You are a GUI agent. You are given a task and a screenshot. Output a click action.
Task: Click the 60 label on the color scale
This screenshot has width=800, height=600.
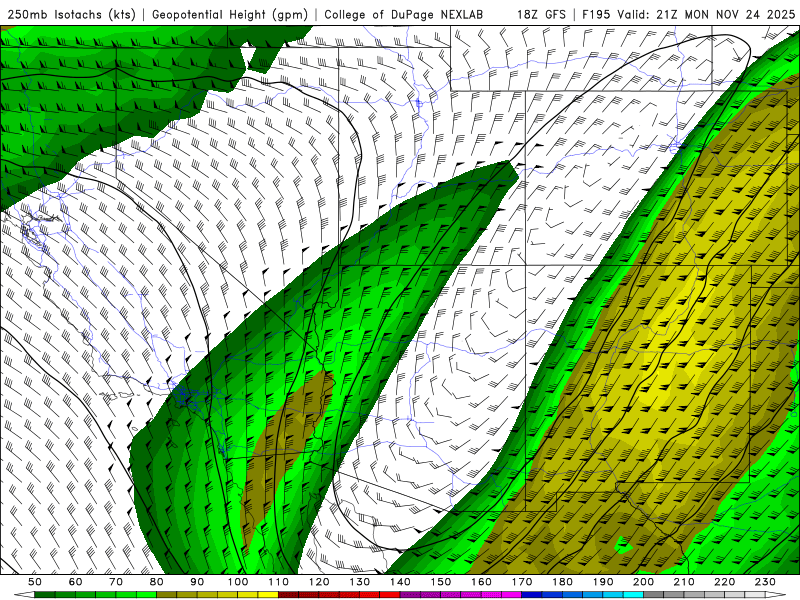tap(76, 582)
